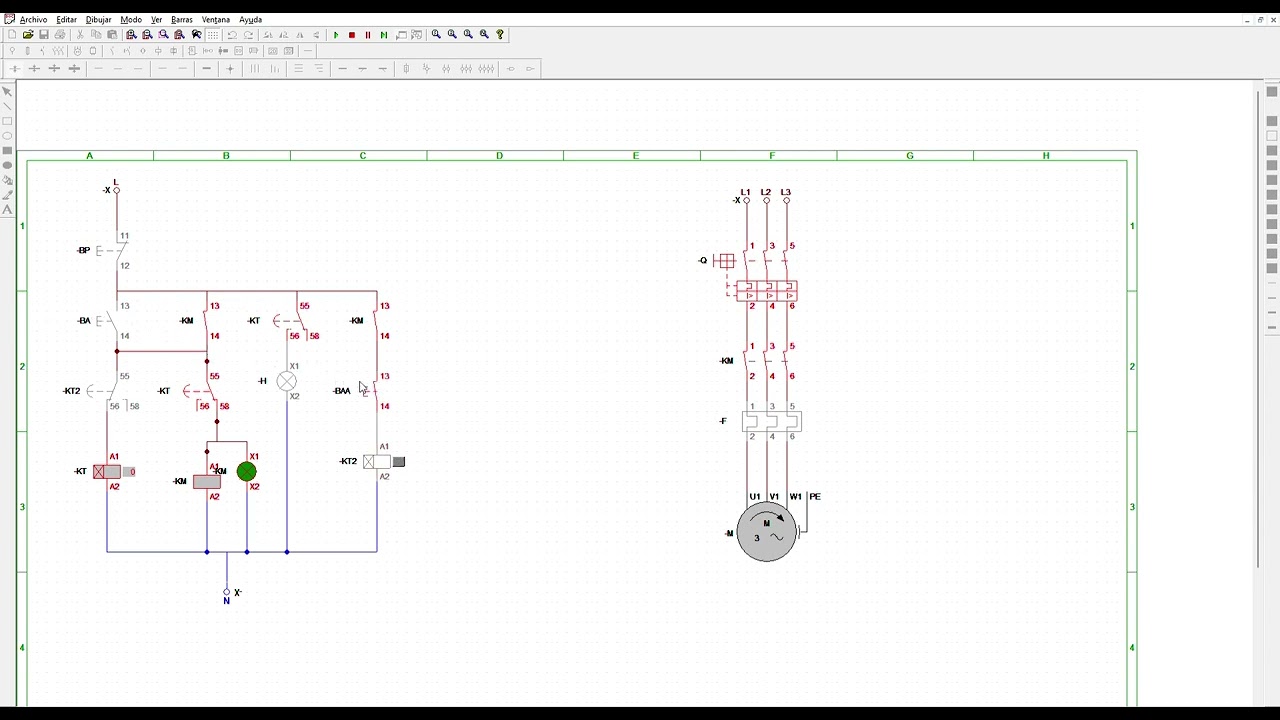The height and width of the screenshot is (720, 1280).
Task: Pick the white swatch in right palette
Action: click(1272, 136)
